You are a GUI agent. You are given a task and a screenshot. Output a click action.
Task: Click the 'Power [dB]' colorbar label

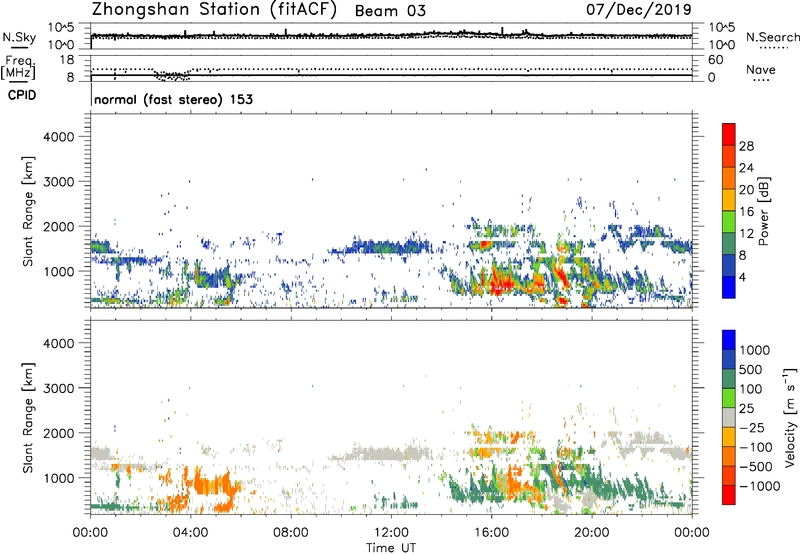click(x=764, y=211)
